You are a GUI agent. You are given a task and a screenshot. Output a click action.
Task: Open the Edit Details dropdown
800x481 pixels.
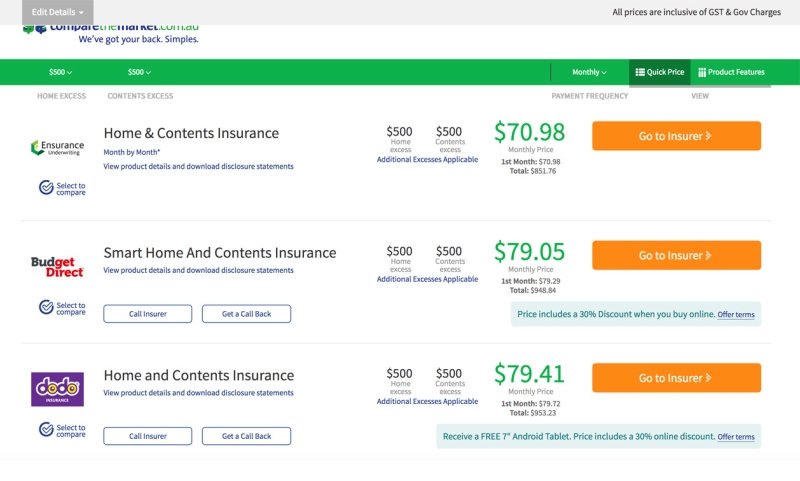(58, 12)
